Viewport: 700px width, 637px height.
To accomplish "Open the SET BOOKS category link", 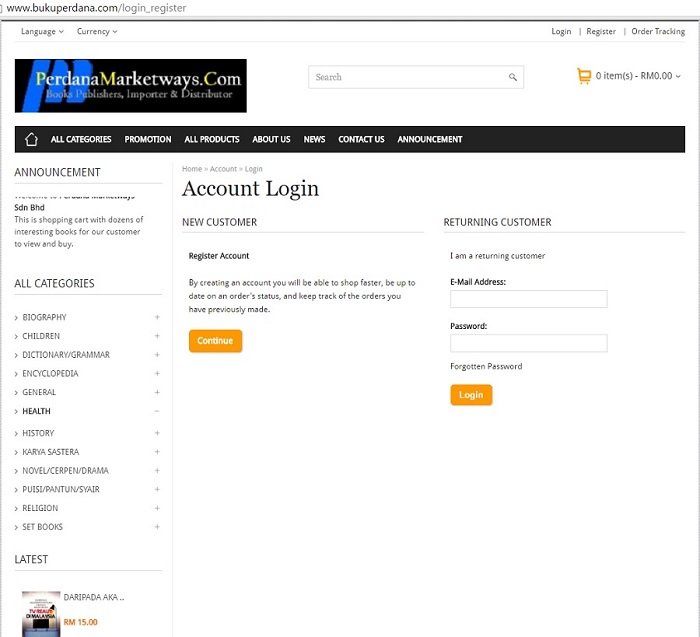I will [42, 527].
